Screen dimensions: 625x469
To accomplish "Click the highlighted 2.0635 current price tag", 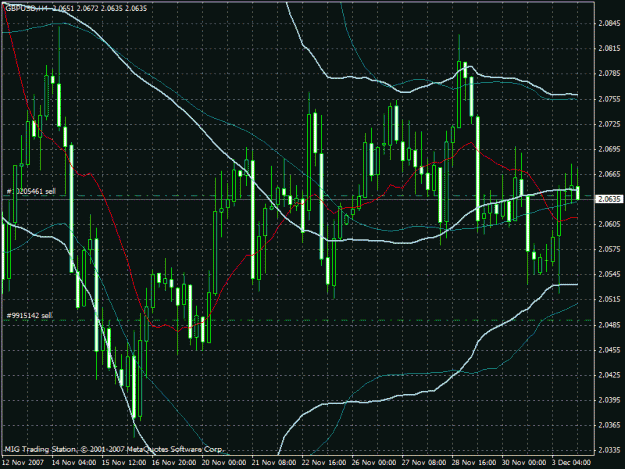I will (609, 199).
